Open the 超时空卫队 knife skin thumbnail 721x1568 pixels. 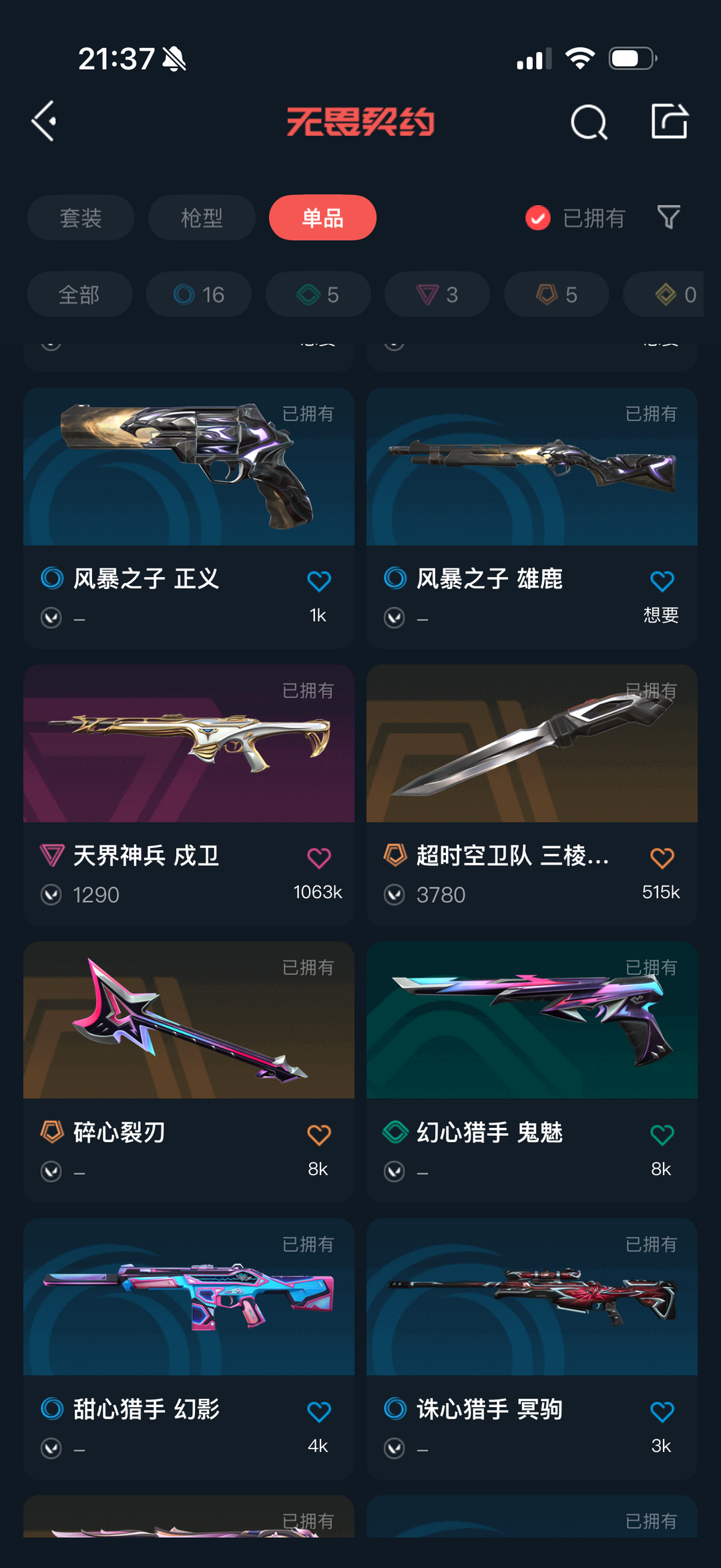[x=532, y=743]
